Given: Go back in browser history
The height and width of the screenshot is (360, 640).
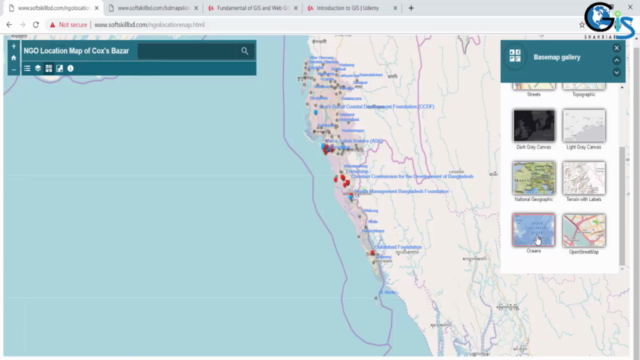Looking at the screenshot, I should (9, 25).
